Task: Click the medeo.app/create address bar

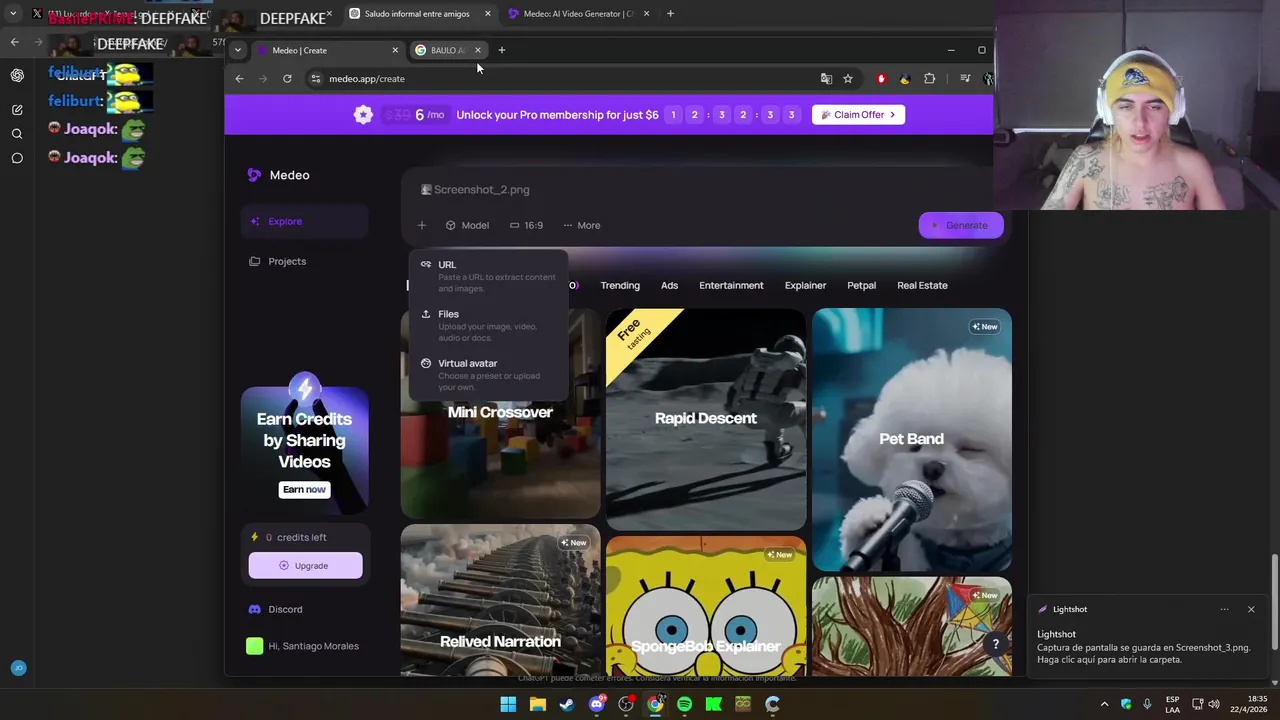Action: pyautogui.click(x=560, y=79)
